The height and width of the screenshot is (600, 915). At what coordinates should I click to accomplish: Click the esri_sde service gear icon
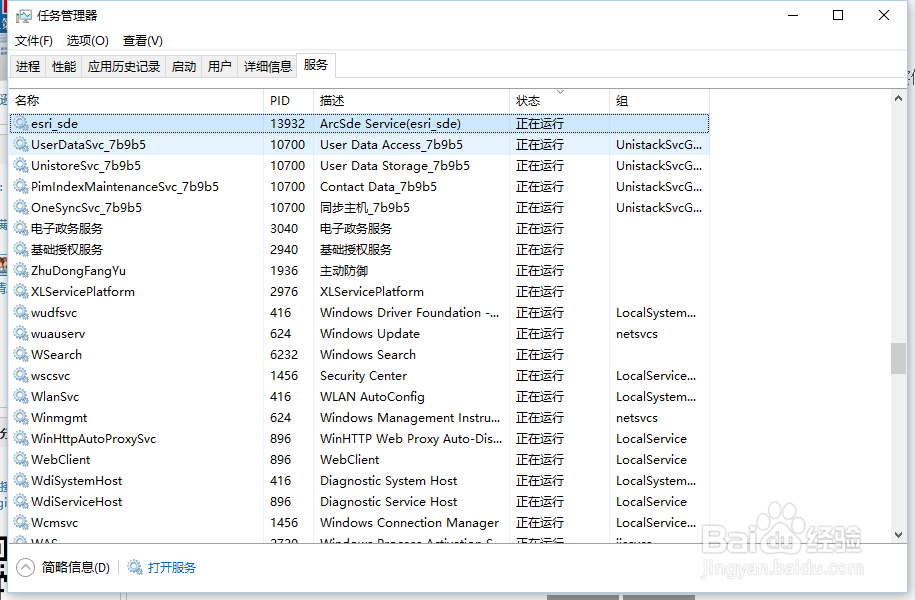(x=18, y=123)
